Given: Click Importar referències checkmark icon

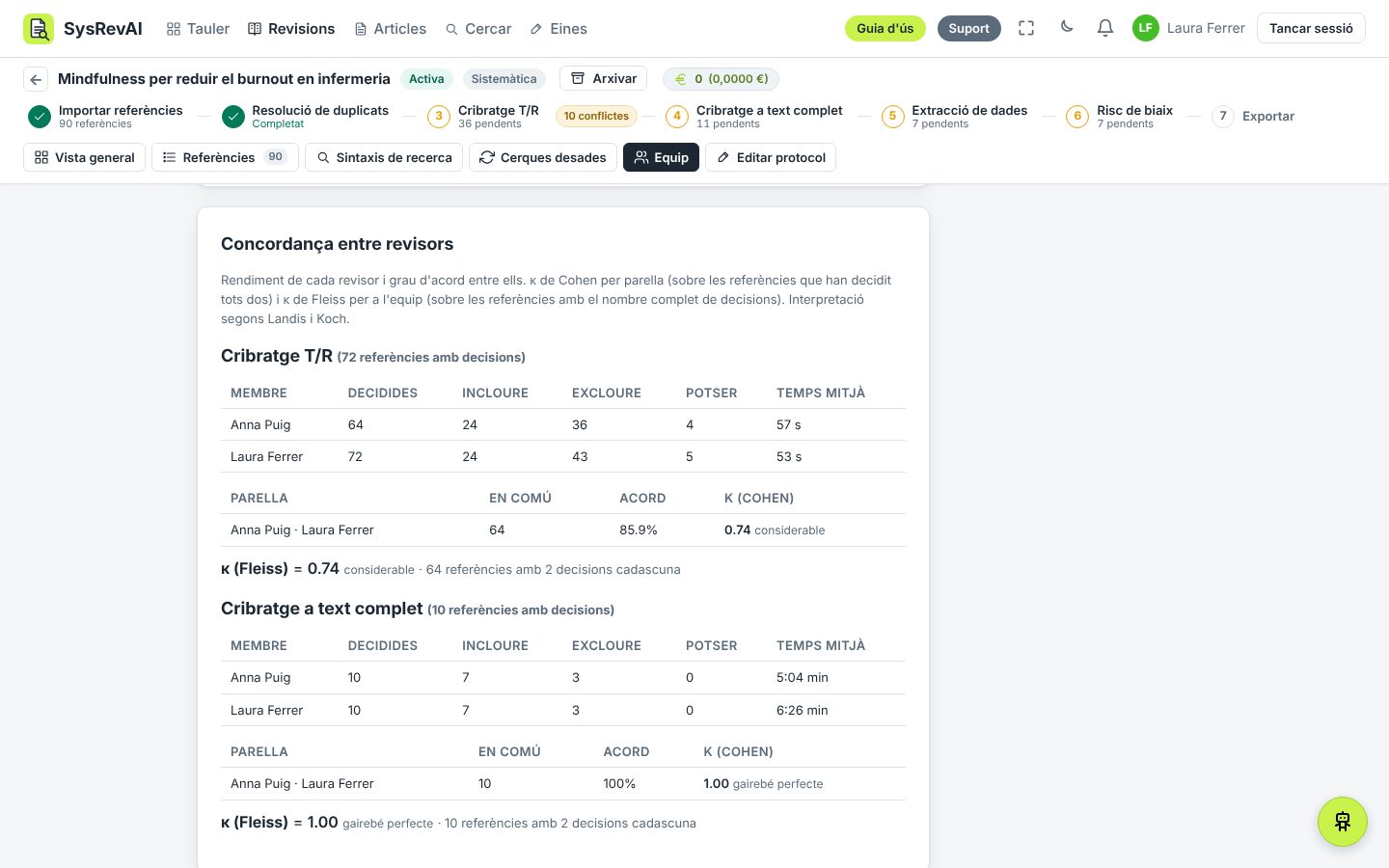Looking at the screenshot, I should (x=40, y=117).
